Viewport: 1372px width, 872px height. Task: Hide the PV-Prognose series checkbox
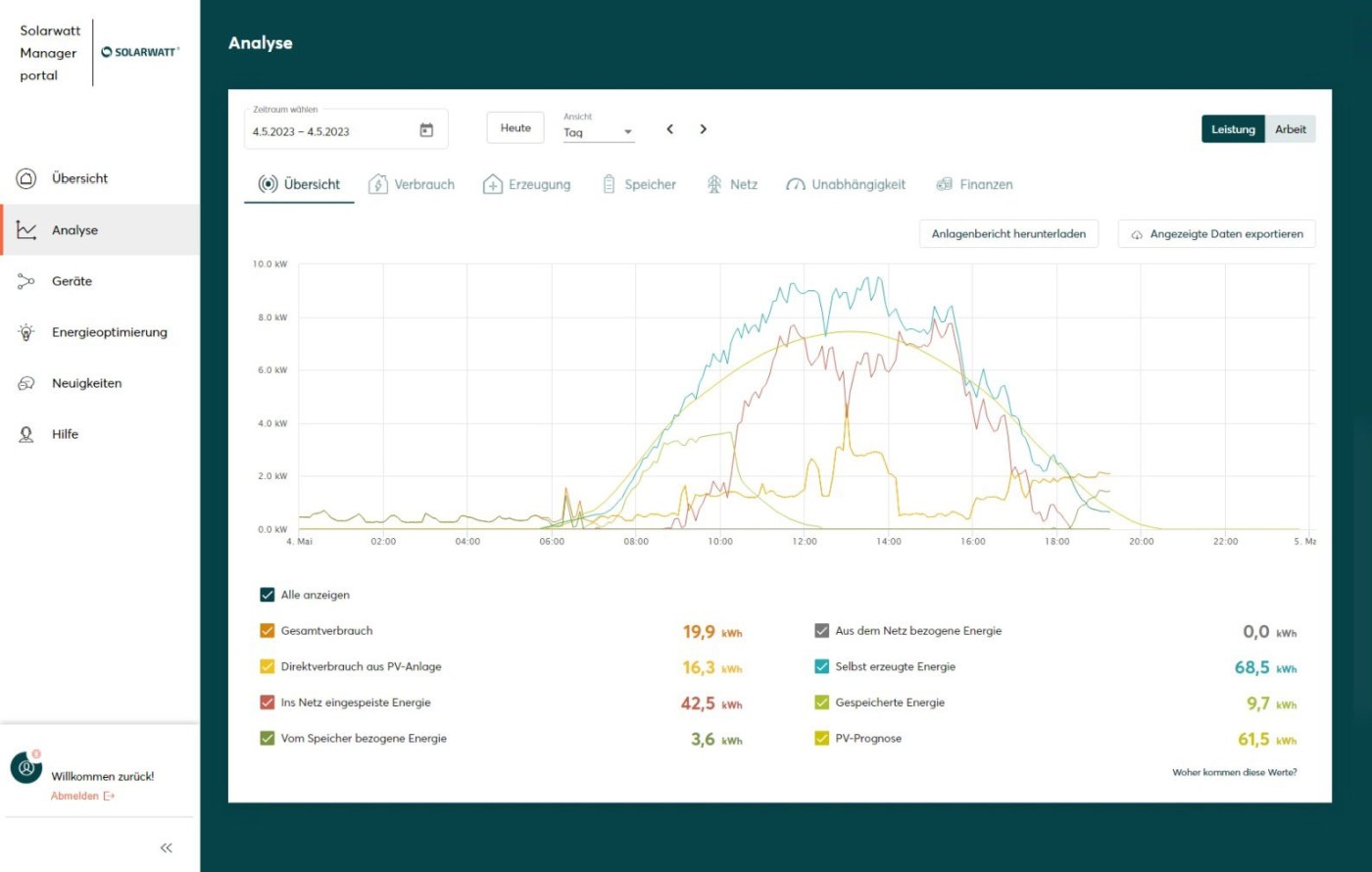[822, 739]
